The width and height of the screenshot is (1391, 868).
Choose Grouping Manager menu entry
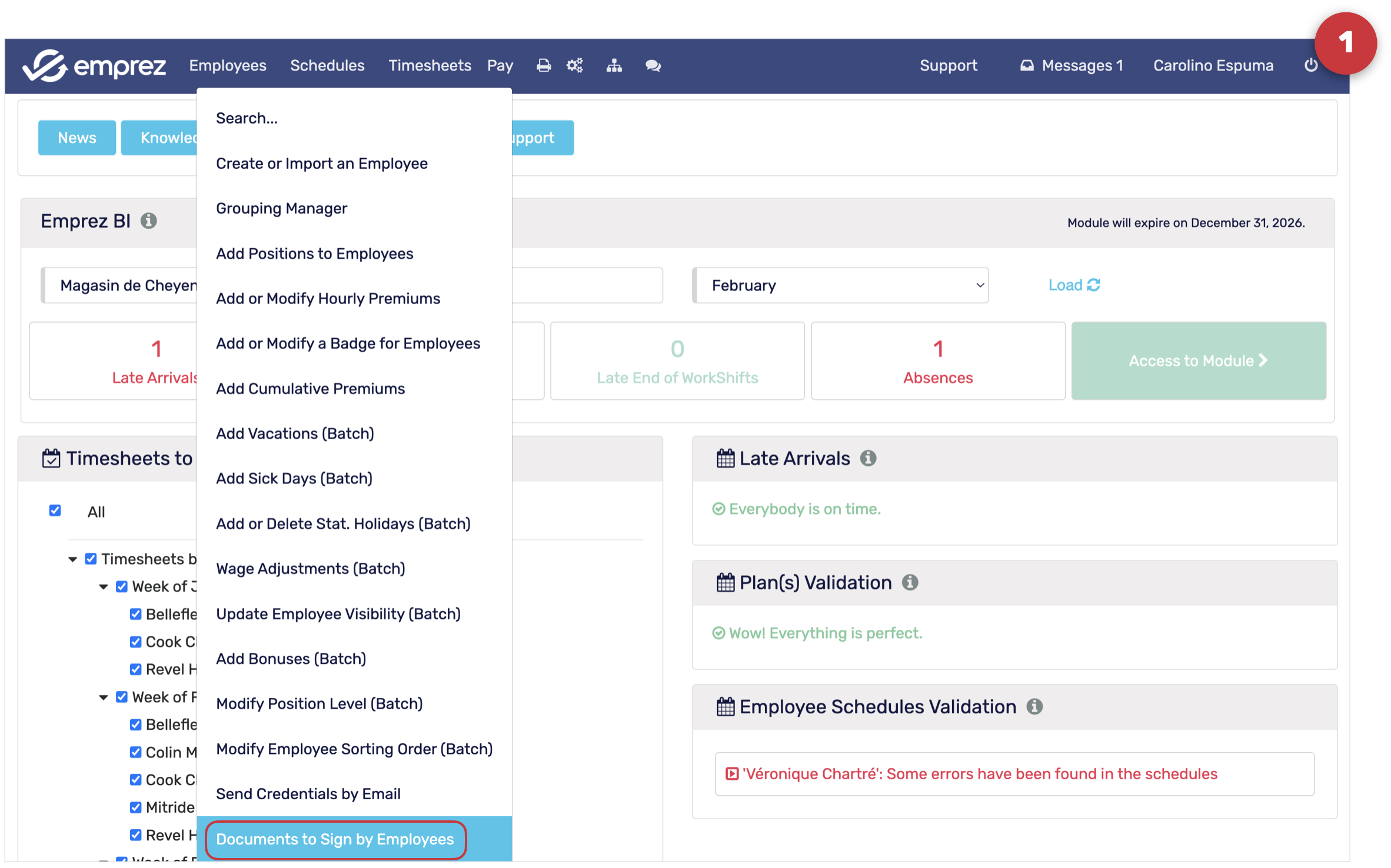[x=281, y=208]
